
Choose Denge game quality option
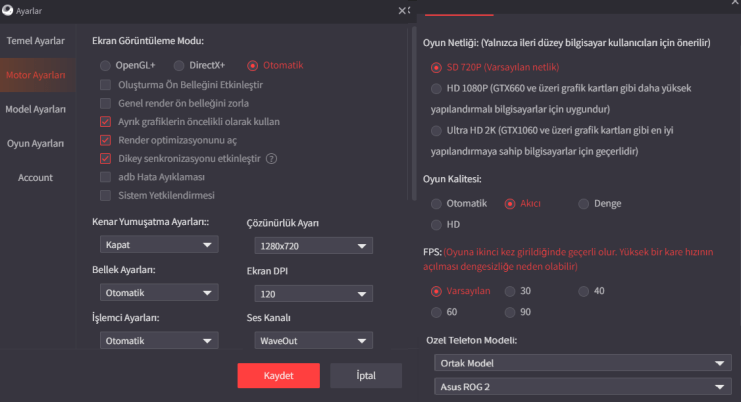584,204
